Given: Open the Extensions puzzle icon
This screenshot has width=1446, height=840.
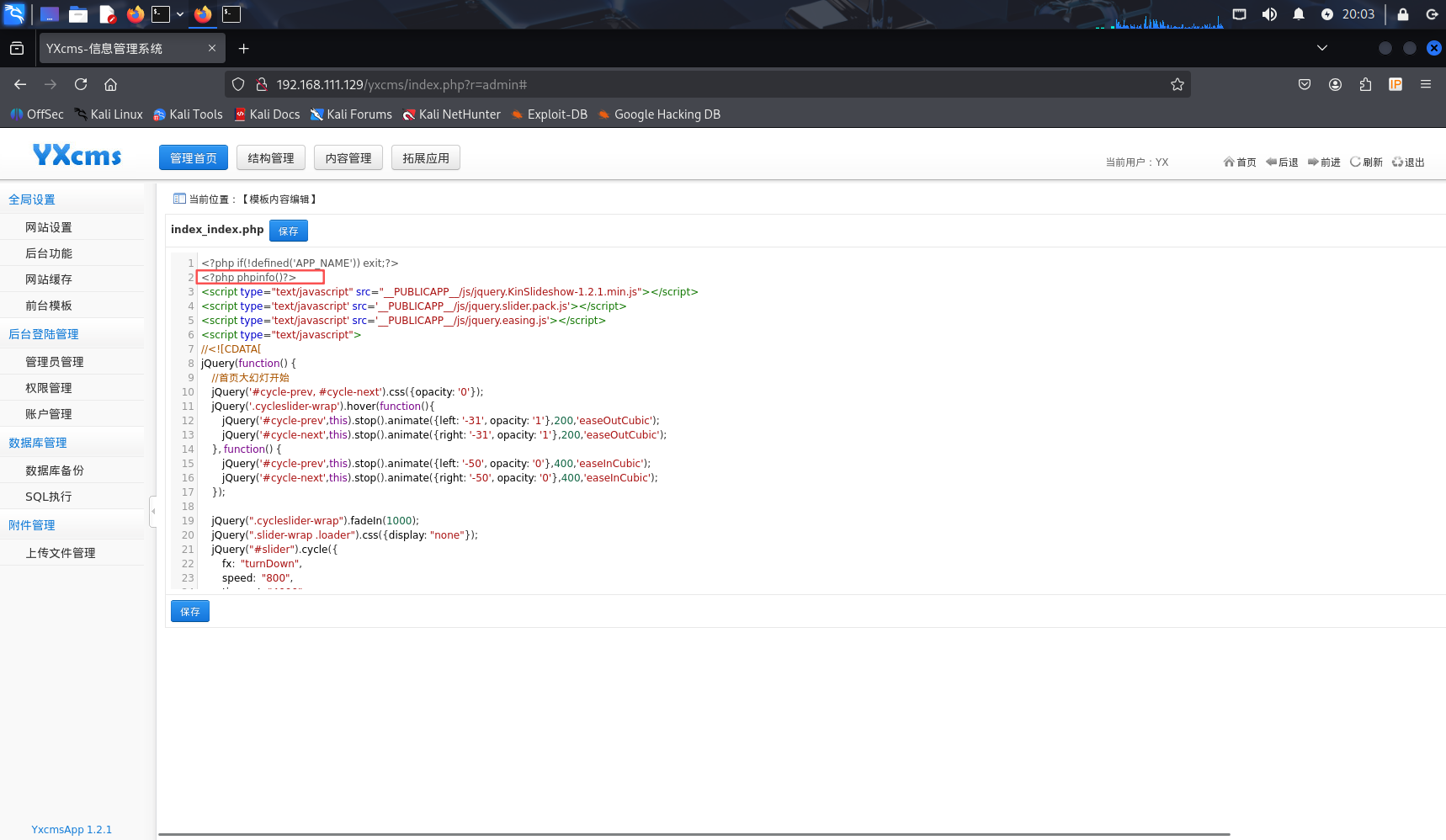Looking at the screenshot, I should 1365,84.
